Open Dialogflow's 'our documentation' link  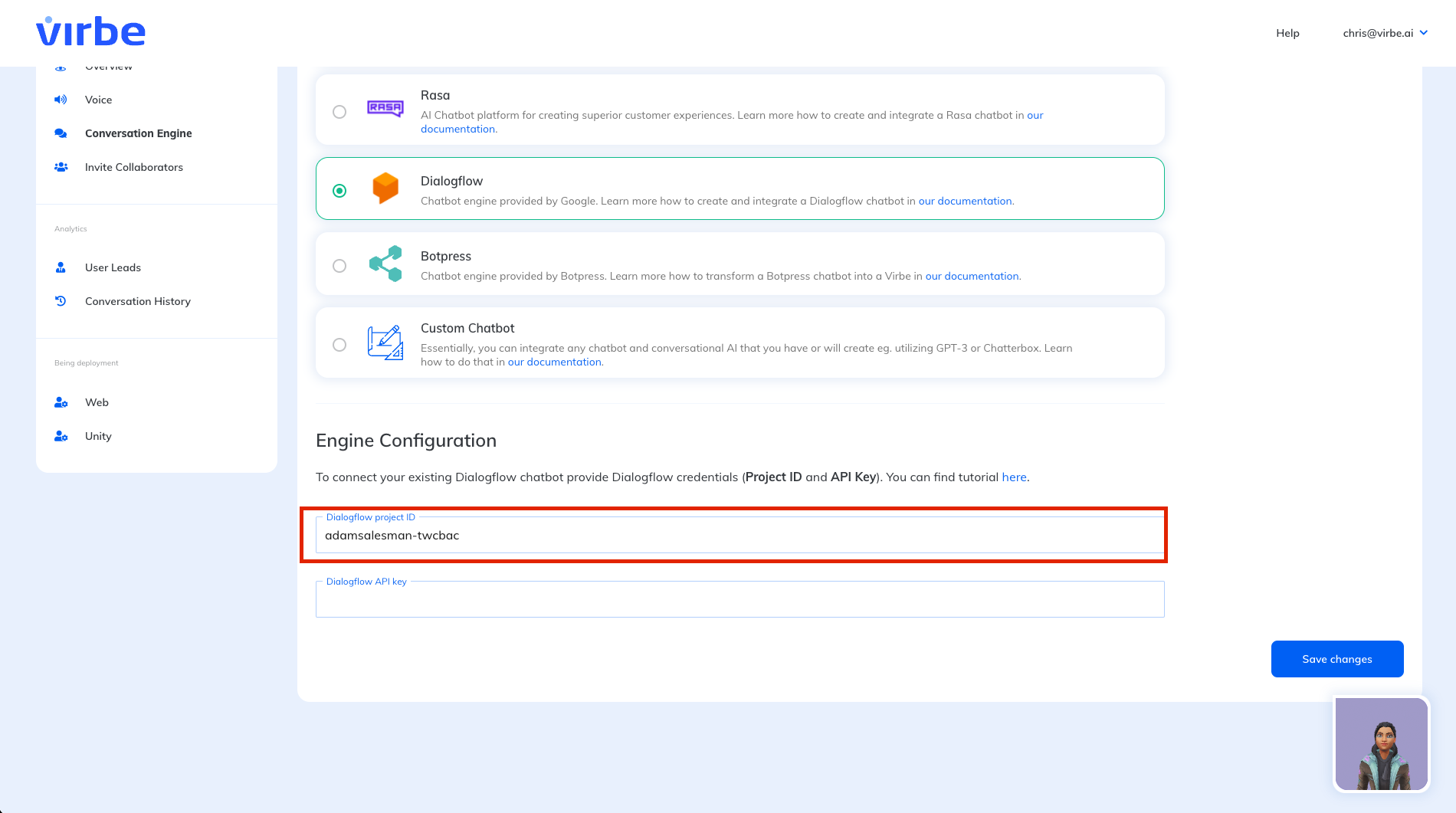point(966,201)
